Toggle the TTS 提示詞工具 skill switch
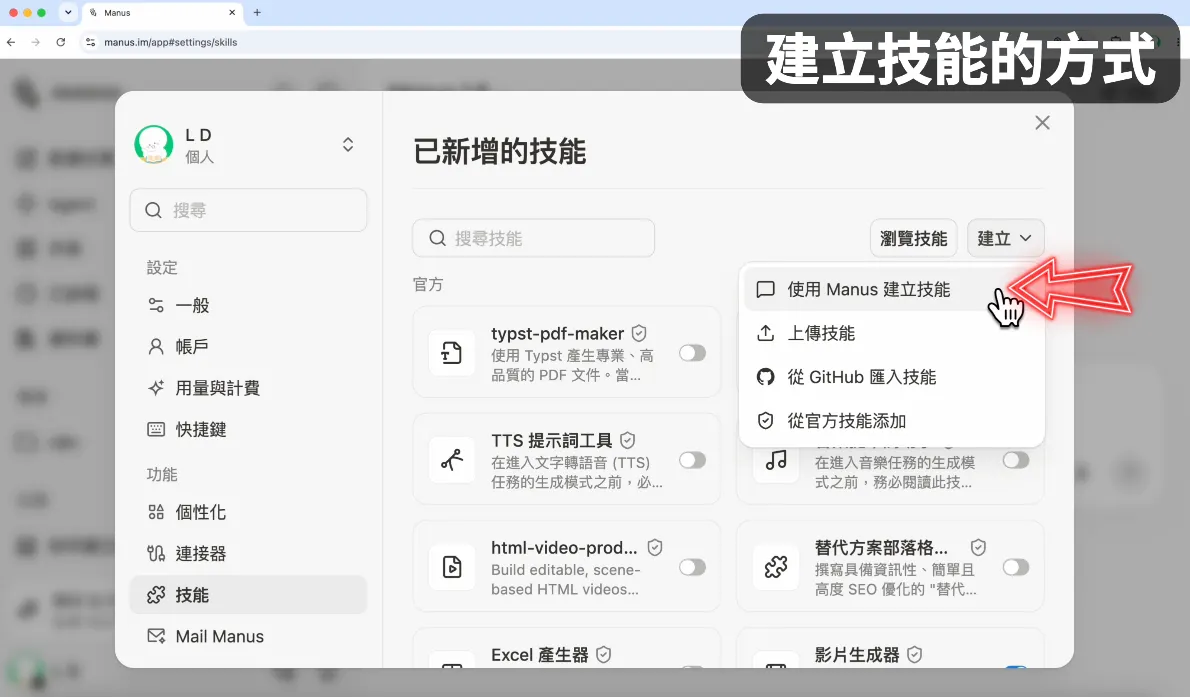This screenshot has width=1190, height=697. tap(692, 460)
